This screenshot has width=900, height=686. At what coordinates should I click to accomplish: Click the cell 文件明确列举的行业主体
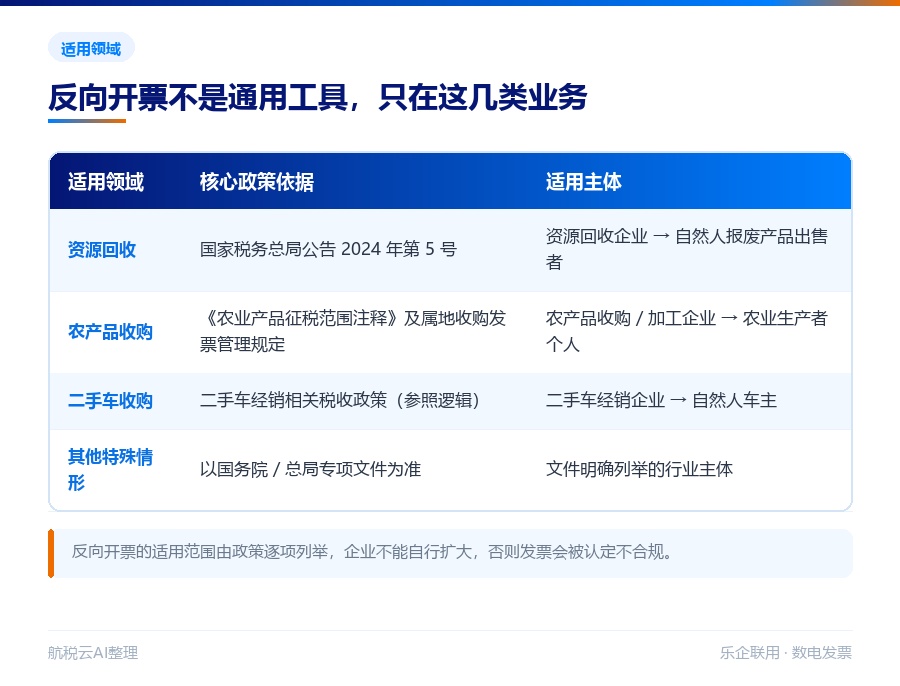639,469
